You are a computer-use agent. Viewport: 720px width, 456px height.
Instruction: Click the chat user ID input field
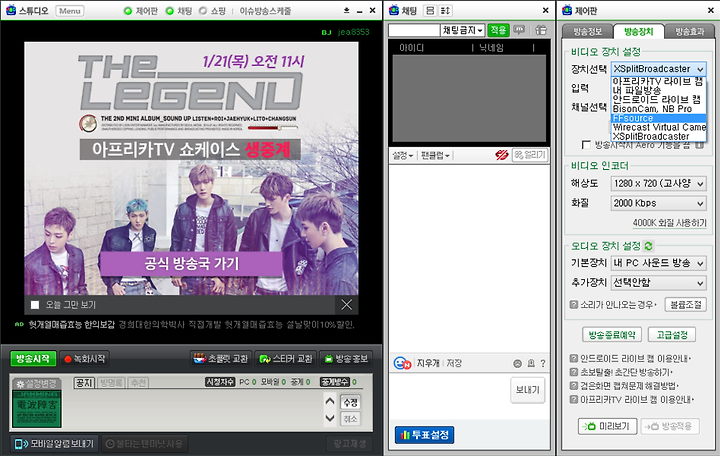coord(414,30)
